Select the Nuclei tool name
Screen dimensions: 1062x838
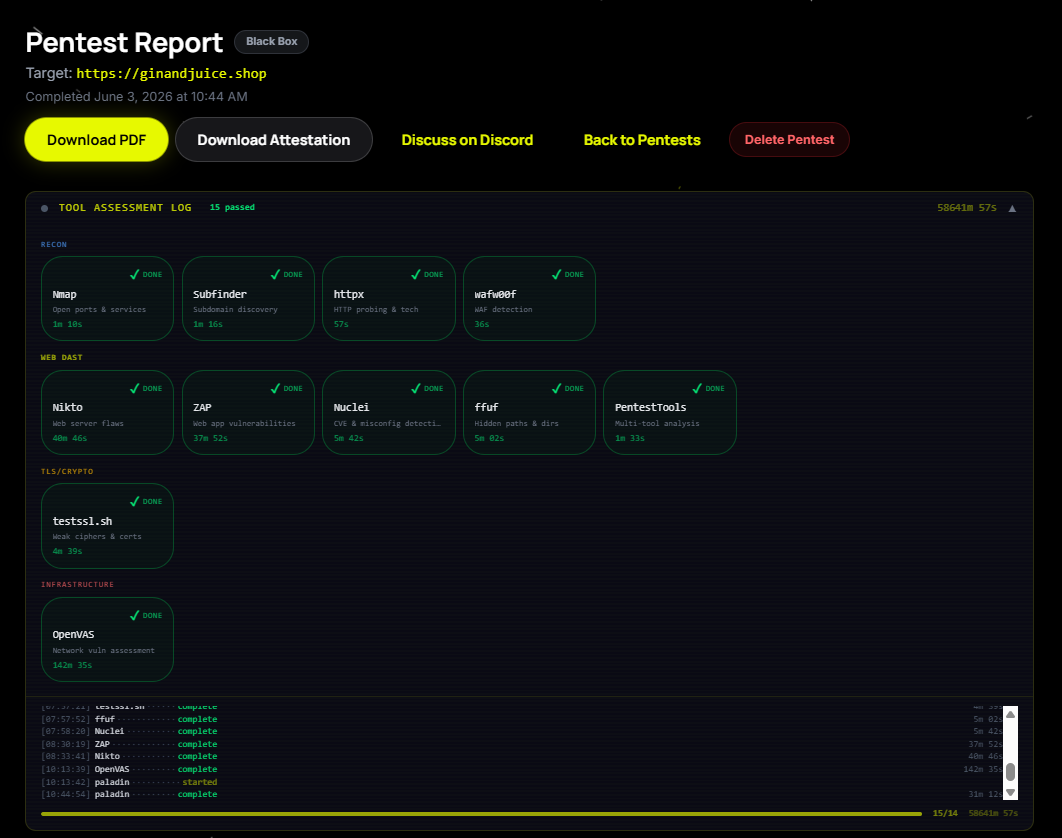(352, 407)
